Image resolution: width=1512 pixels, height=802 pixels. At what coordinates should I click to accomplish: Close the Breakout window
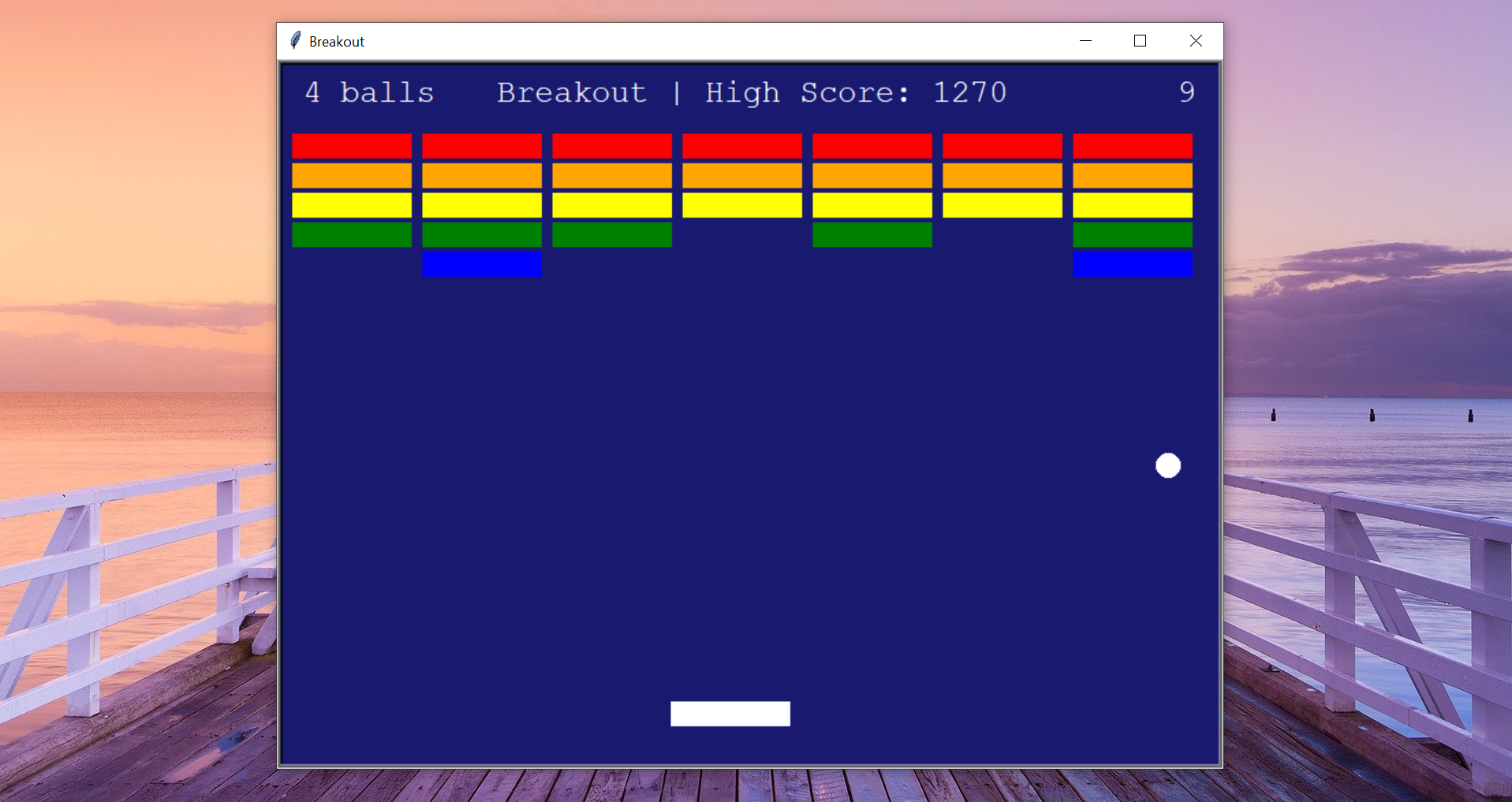[1196, 40]
